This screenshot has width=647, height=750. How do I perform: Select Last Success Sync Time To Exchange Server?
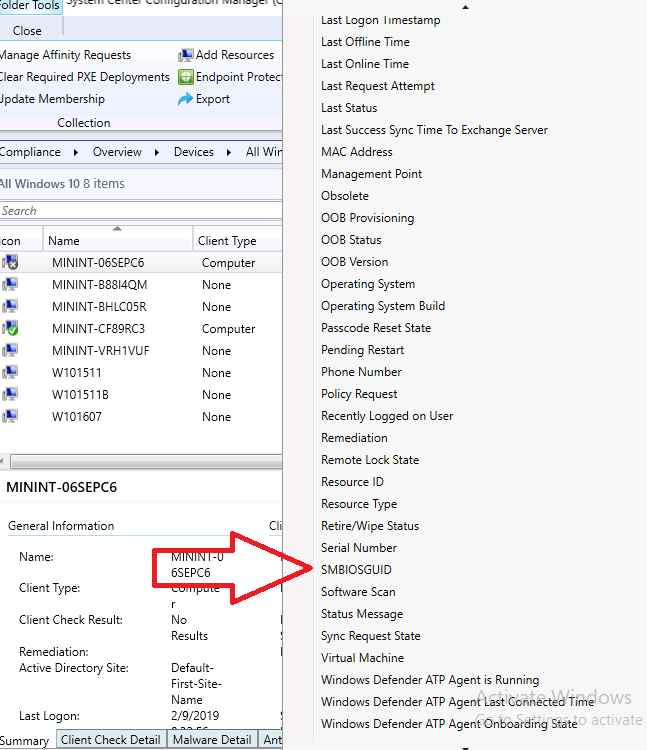pyautogui.click(x=434, y=130)
